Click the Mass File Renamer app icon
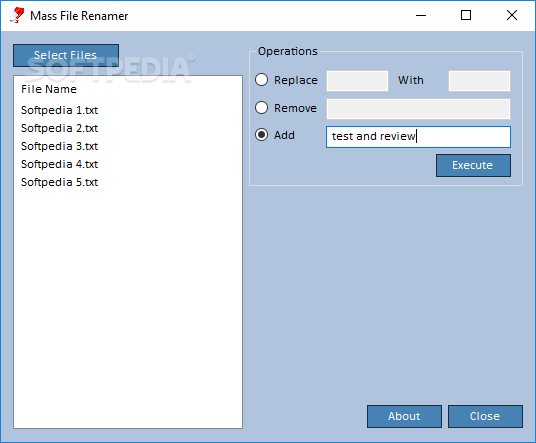 coord(17,16)
